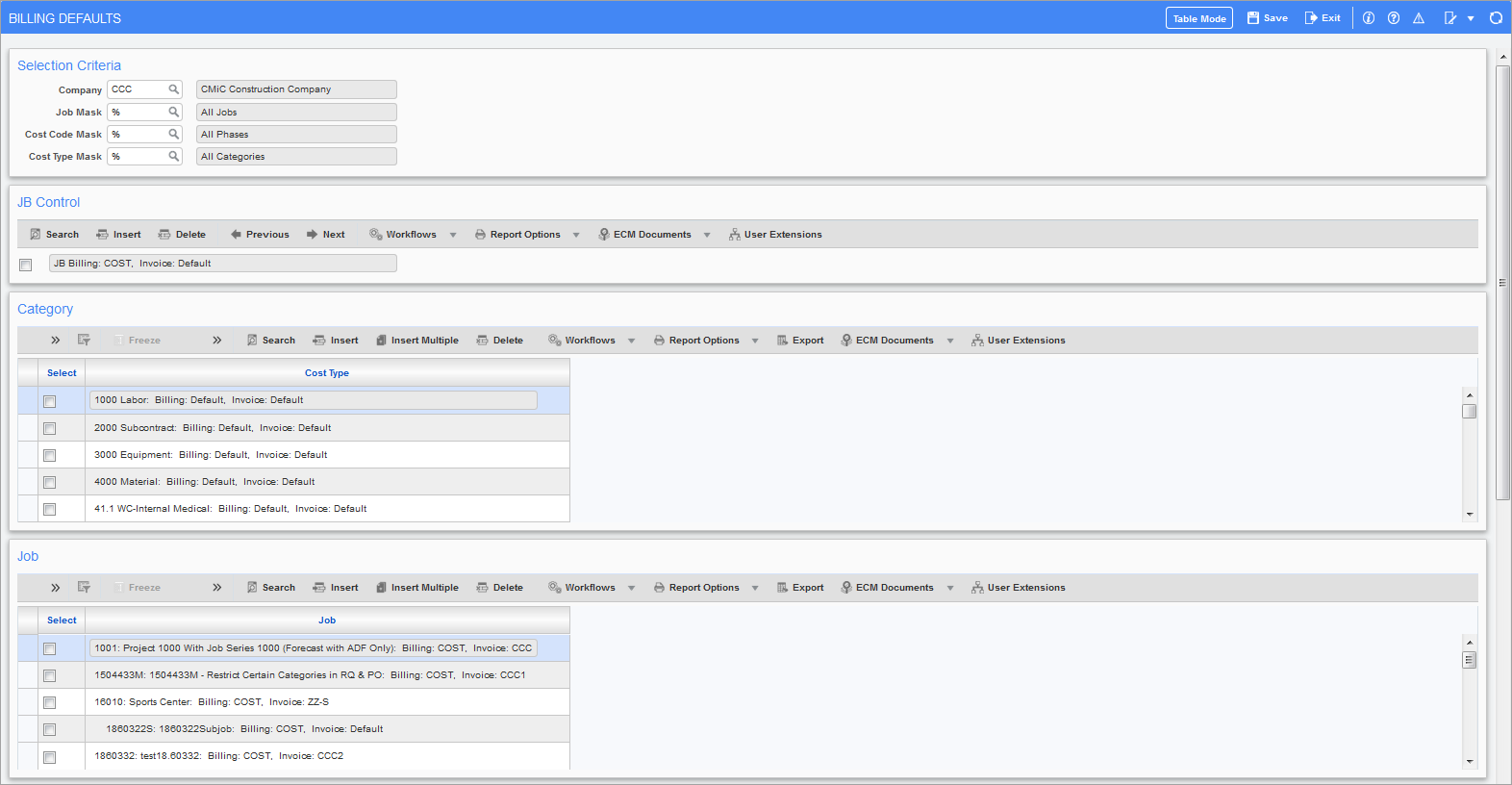Expand Workflows dropdown in Job toolbar

(x=632, y=588)
